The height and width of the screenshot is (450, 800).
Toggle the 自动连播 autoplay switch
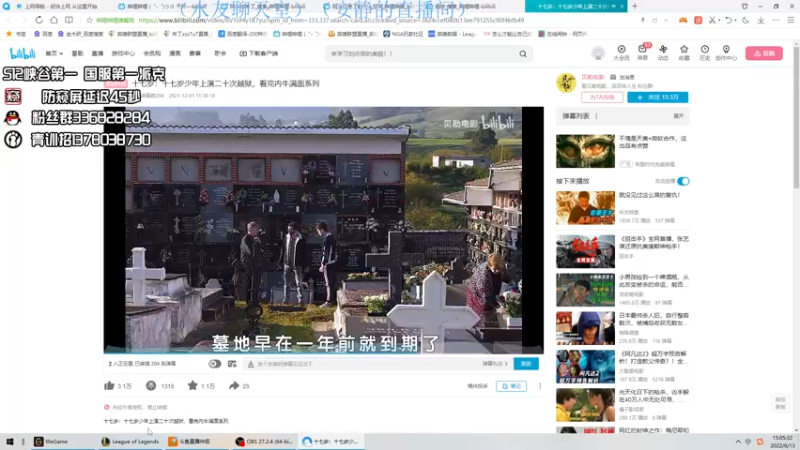coord(683,181)
